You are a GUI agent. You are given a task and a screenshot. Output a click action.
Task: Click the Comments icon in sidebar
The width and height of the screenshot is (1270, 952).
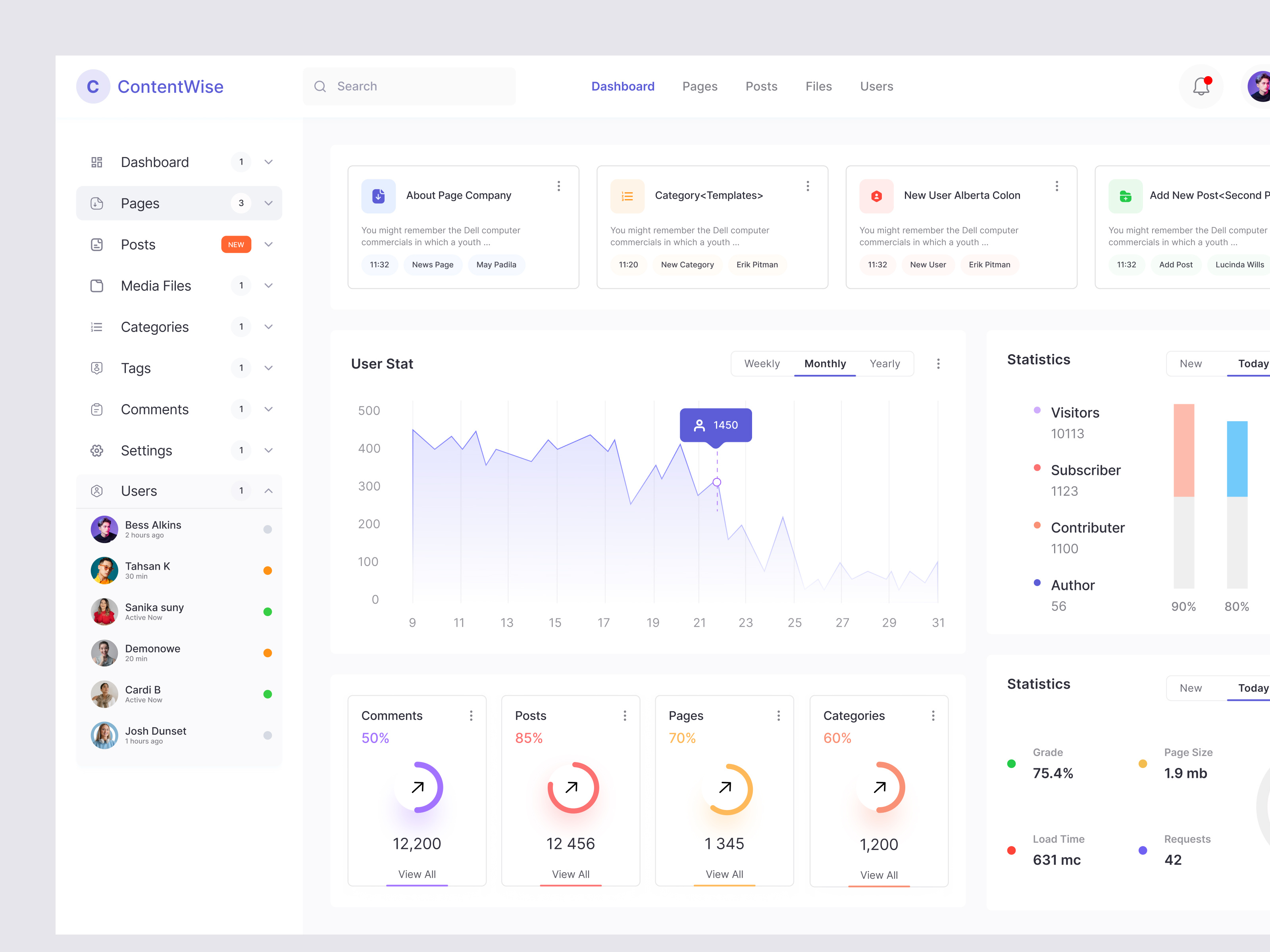click(x=96, y=409)
